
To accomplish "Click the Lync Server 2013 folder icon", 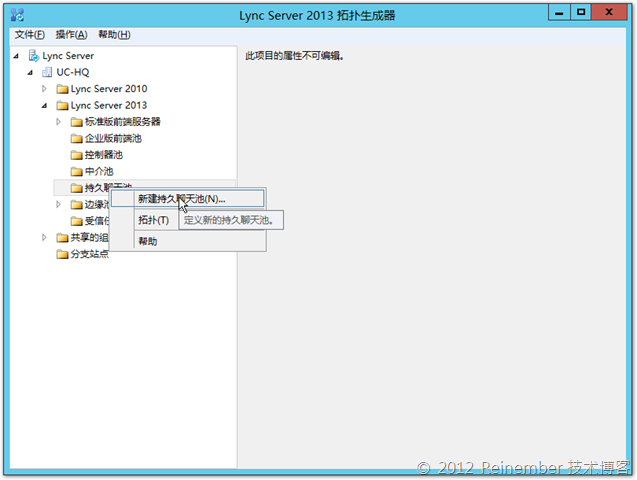I will click(x=62, y=106).
